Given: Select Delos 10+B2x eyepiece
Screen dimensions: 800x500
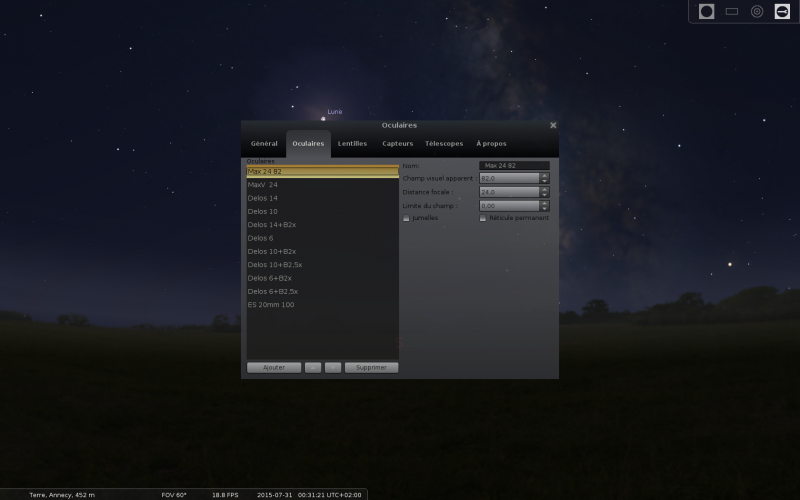Looking at the screenshot, I should coord(322,251).
